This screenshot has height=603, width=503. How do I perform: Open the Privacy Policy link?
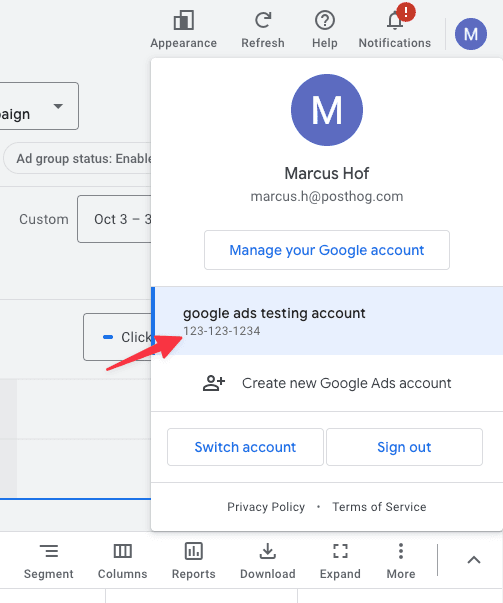click(266, 507)
